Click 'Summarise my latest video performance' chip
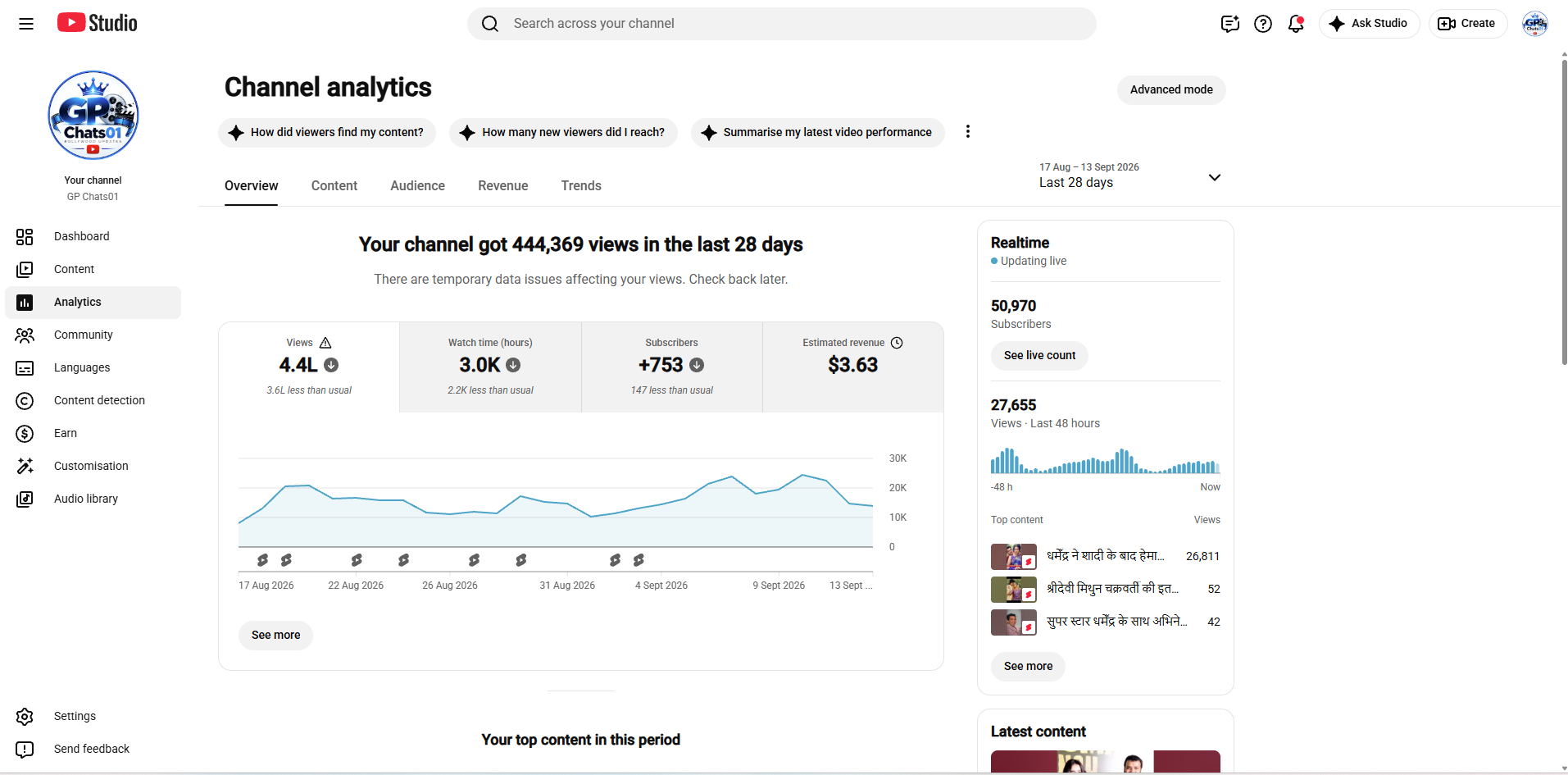 [x=817, y=133]
